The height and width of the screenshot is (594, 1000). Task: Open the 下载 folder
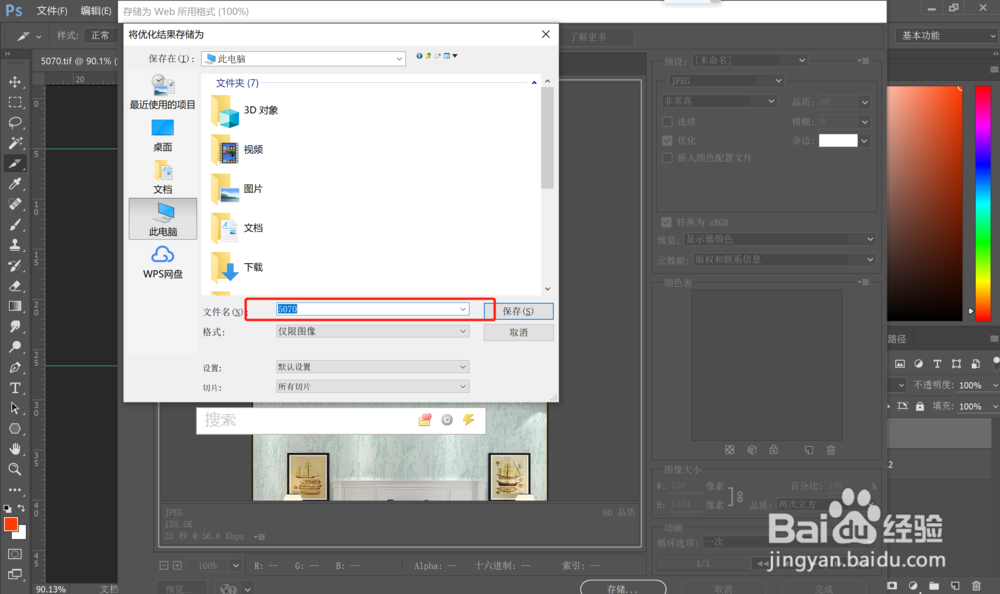(x=237, y=267)
